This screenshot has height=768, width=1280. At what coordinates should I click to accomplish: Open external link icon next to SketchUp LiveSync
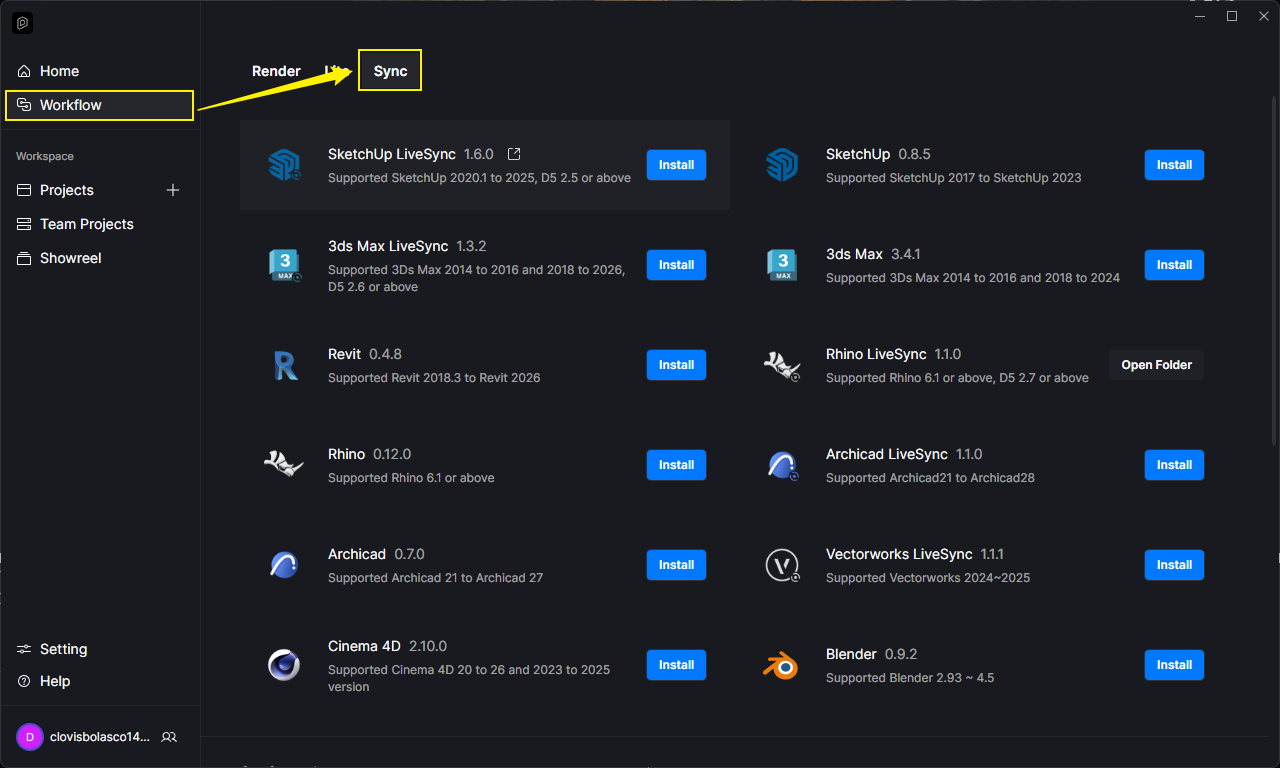coord(514,154)
